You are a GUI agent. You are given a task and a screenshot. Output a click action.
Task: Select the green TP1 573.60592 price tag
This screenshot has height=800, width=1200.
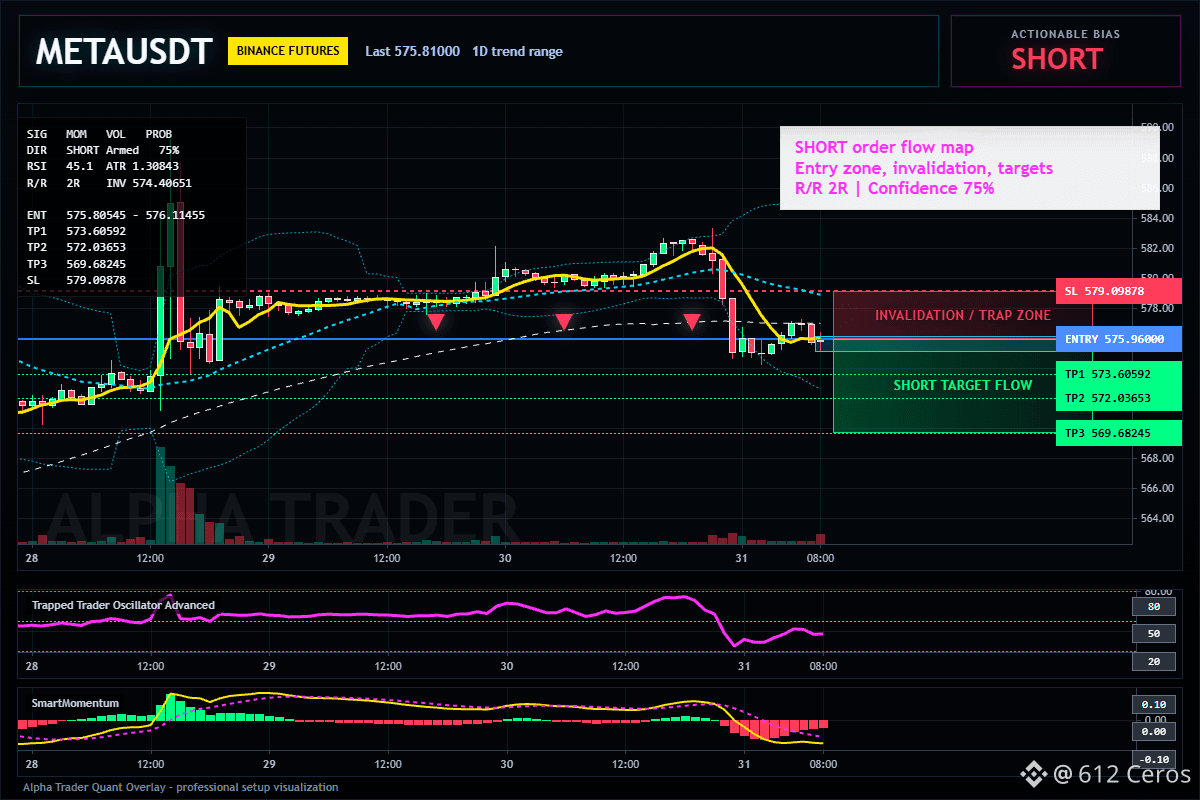tap(1119, 374)
